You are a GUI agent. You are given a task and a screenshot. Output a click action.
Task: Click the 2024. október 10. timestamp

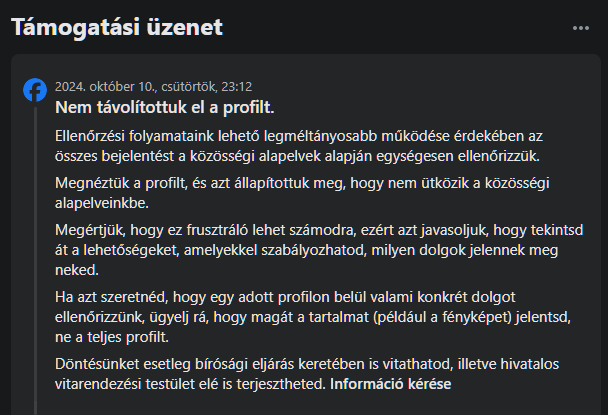tap(100, 87)
